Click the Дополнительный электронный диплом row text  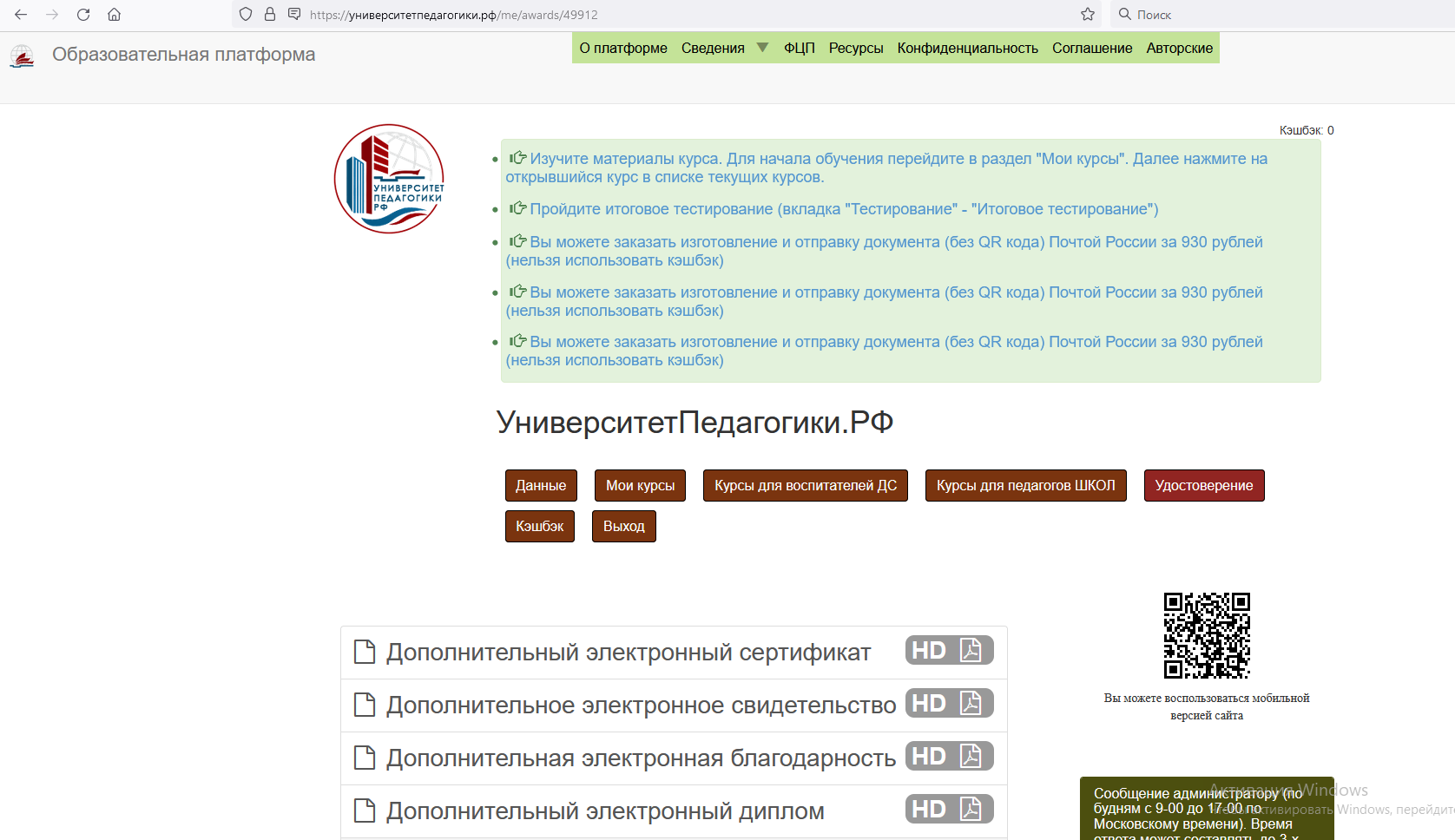(x=605, y=811)
